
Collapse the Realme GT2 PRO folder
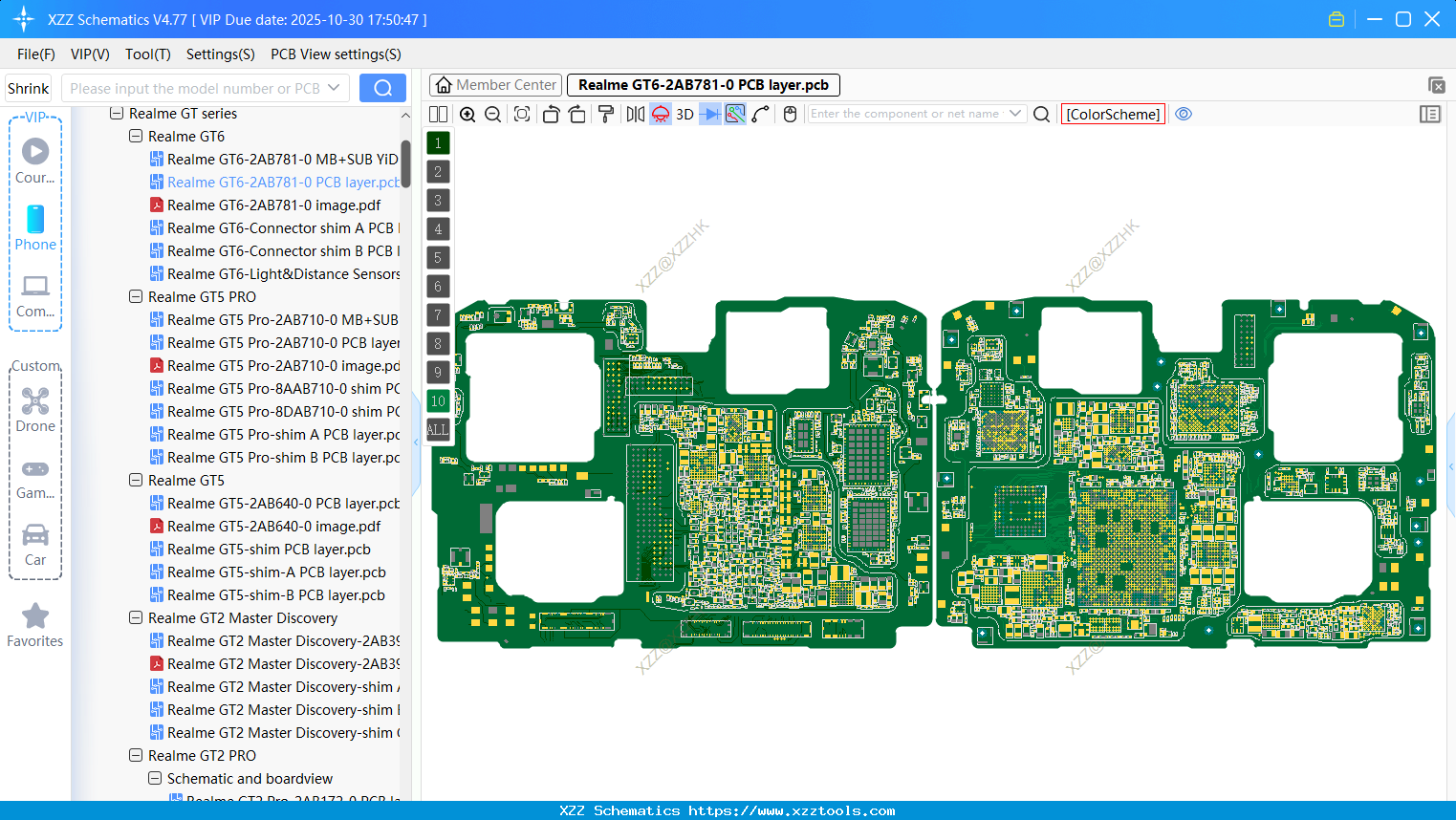click(136, 756)
